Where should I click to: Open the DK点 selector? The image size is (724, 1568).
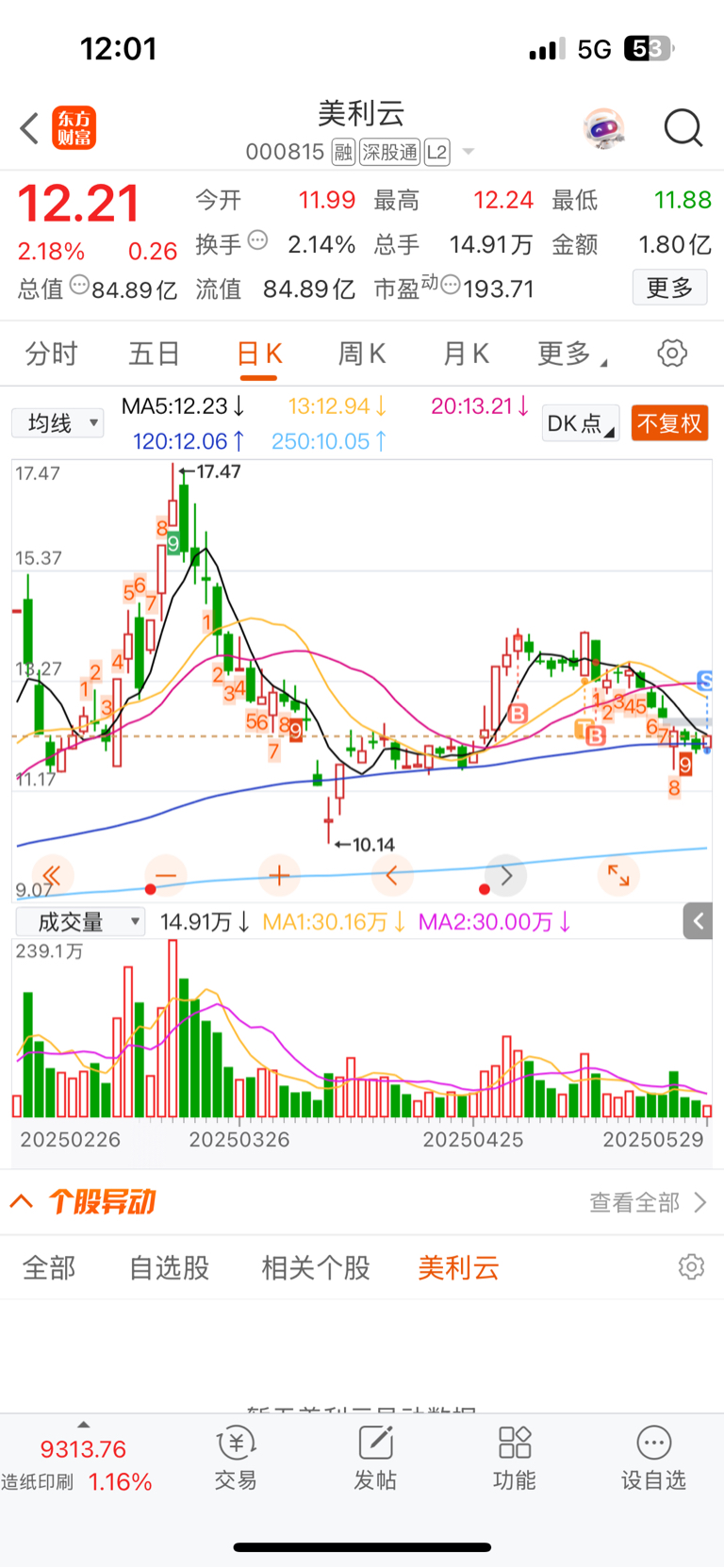[x=581, y=423]
